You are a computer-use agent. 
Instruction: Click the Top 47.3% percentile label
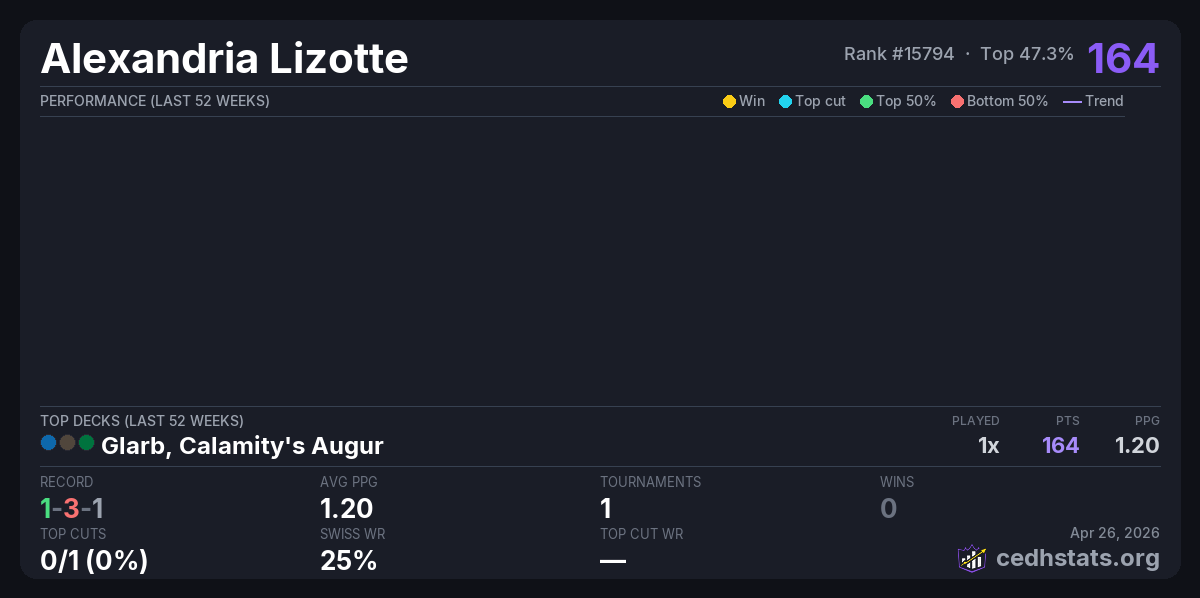click(x=1027, y=54)
